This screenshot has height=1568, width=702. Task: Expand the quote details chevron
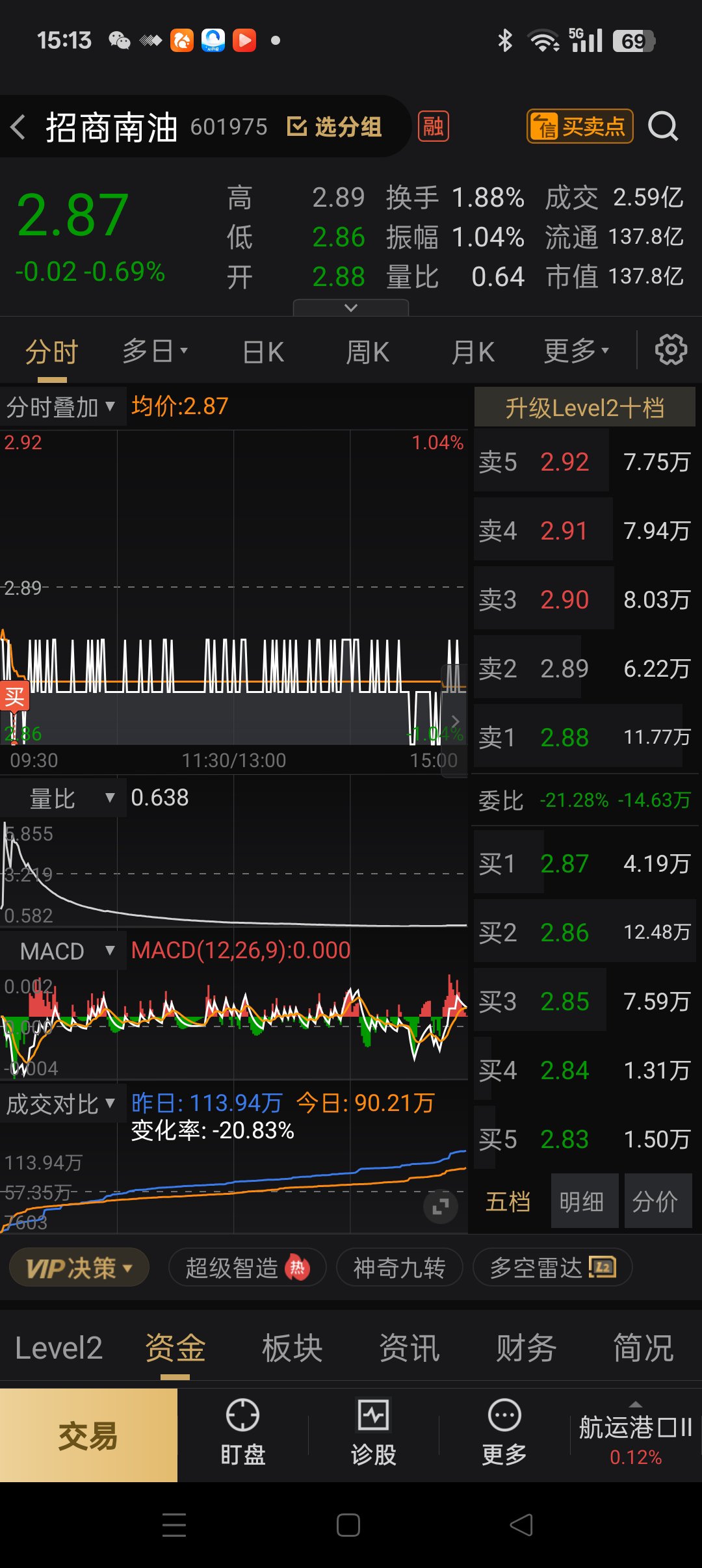tap(351, 307)
